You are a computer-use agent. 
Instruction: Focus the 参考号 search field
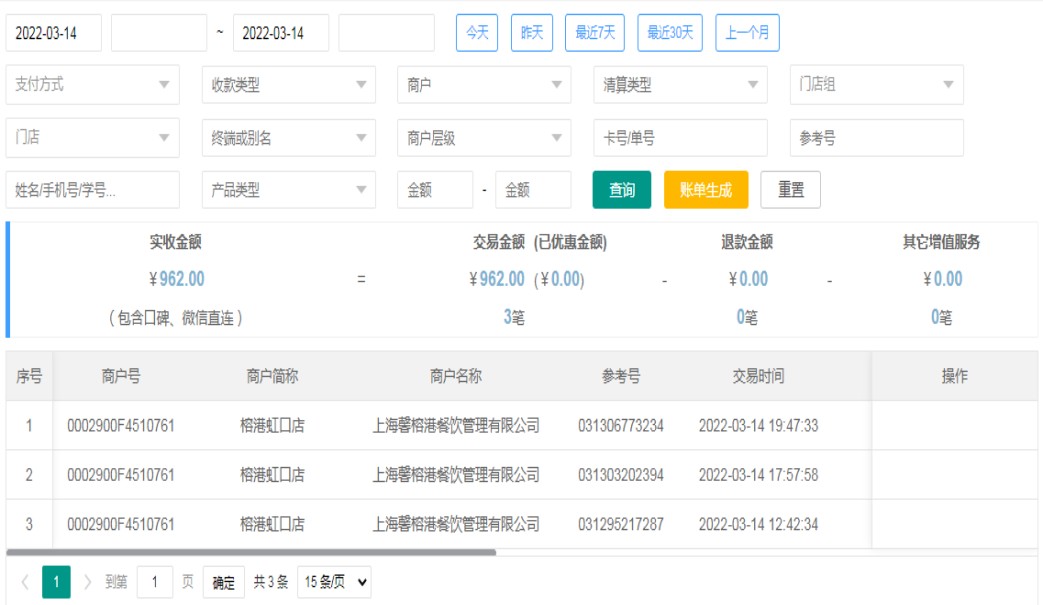point(876,138)
